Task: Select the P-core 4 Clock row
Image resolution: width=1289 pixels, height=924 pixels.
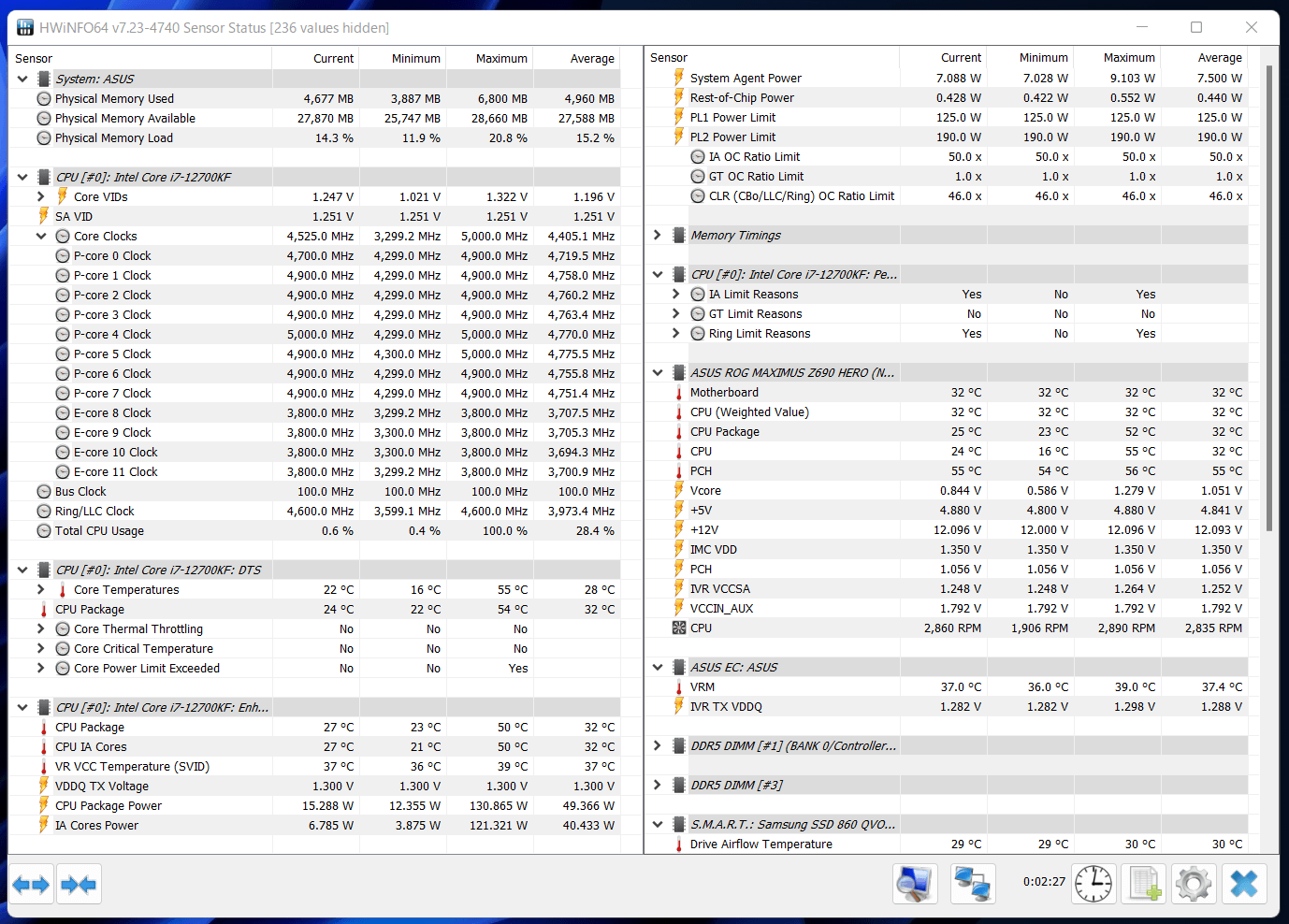Action: tap(314, 335)
